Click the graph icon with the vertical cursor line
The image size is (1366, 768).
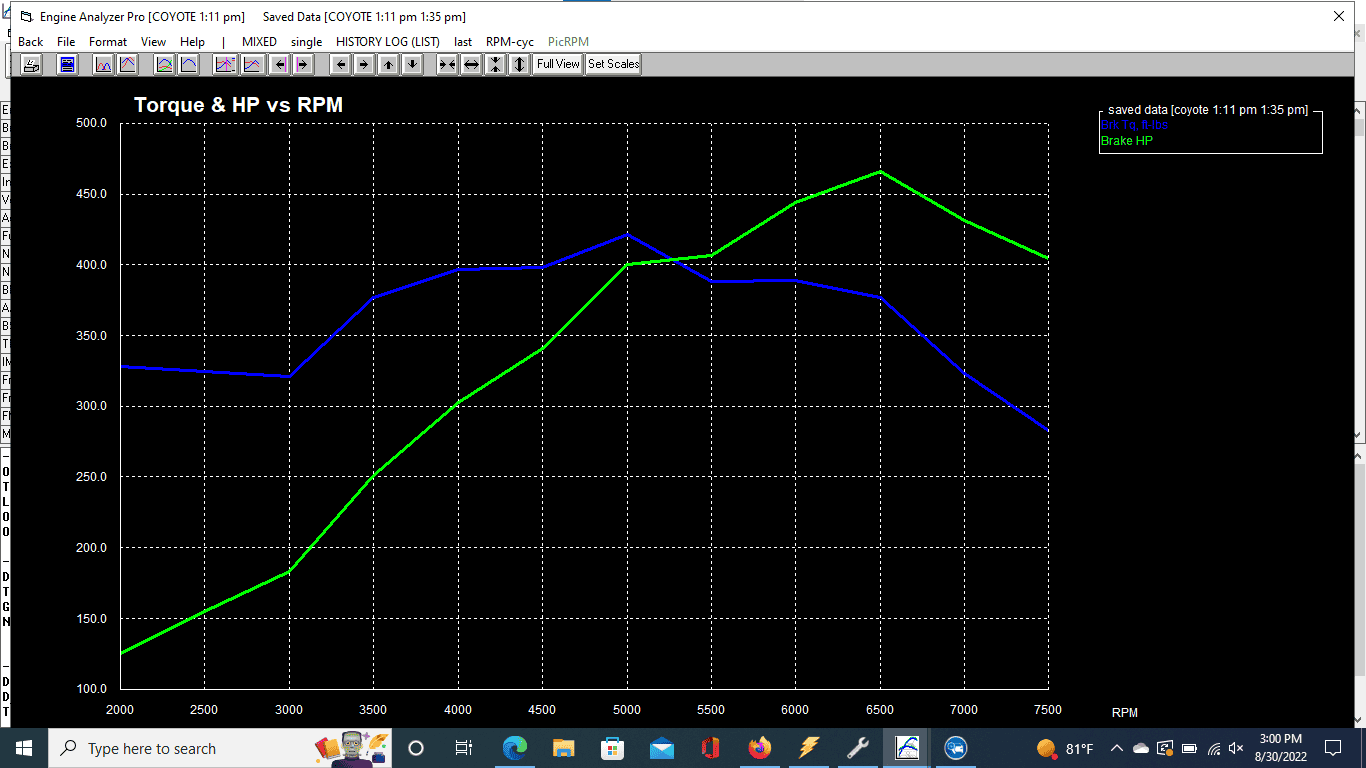pyautogui.click(x=225, y=64)
